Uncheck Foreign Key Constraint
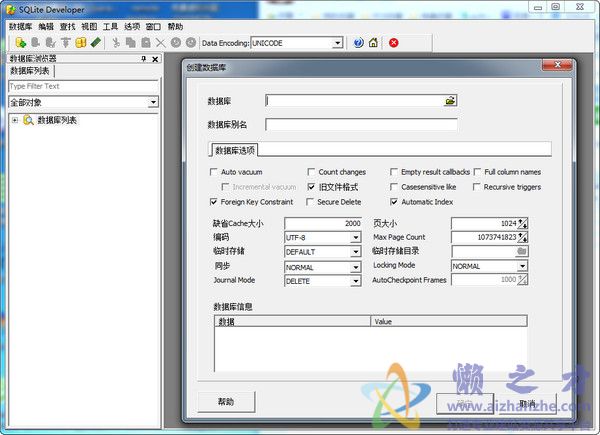The image size is (600, 435). [214, 202]
